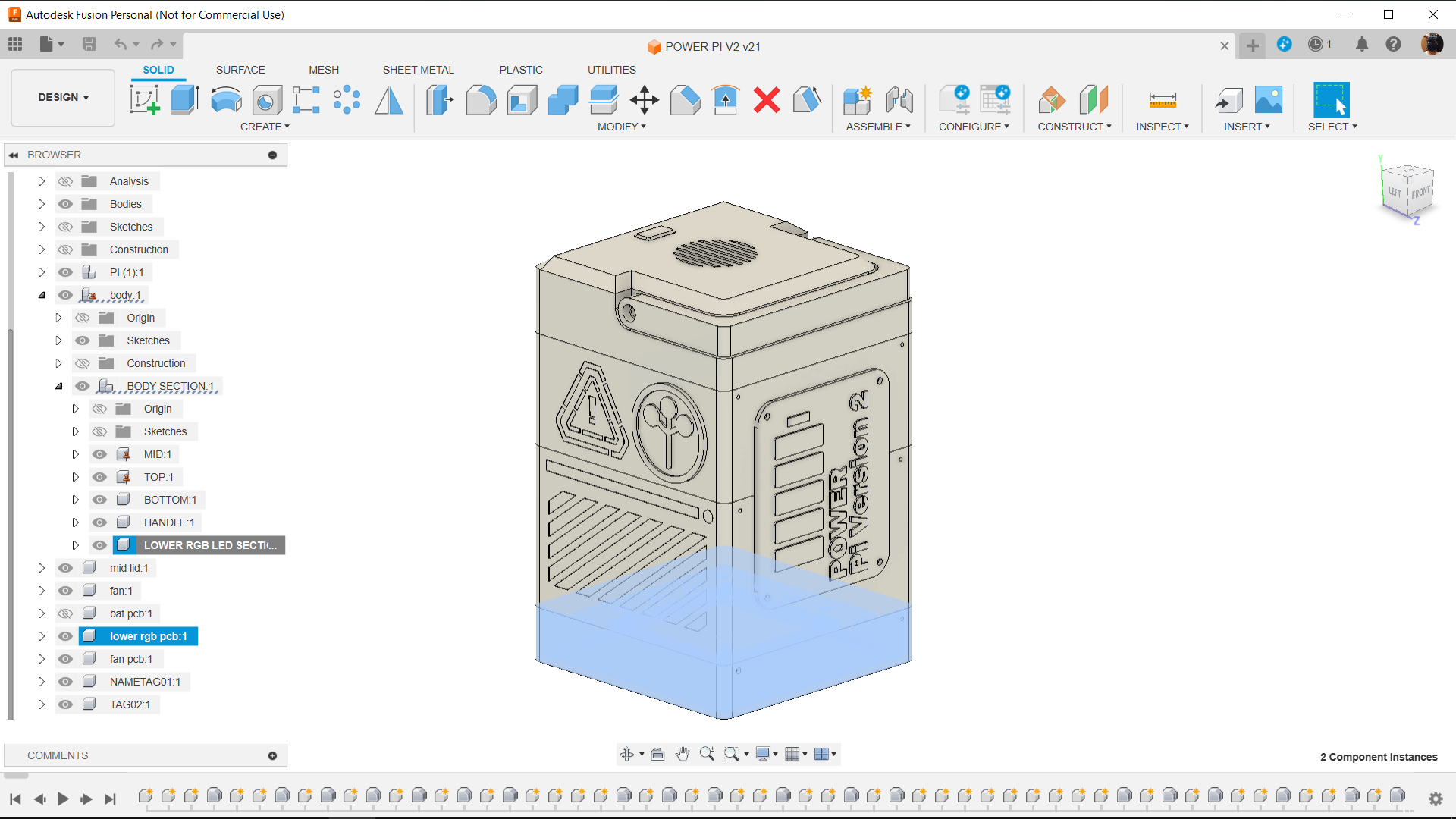The image size is (1456, 819).
Task: Collapse the BODY SECTION:1 node
Action: click(58, 386)
